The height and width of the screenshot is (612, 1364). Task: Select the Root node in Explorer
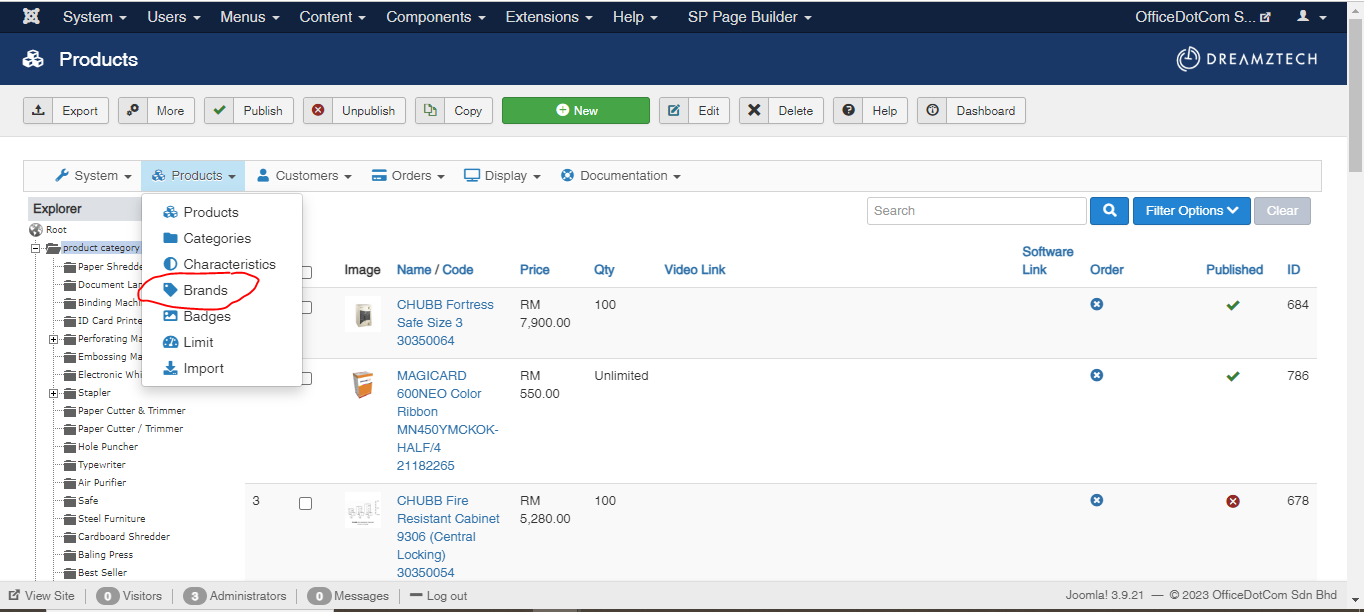coord(56,230)
